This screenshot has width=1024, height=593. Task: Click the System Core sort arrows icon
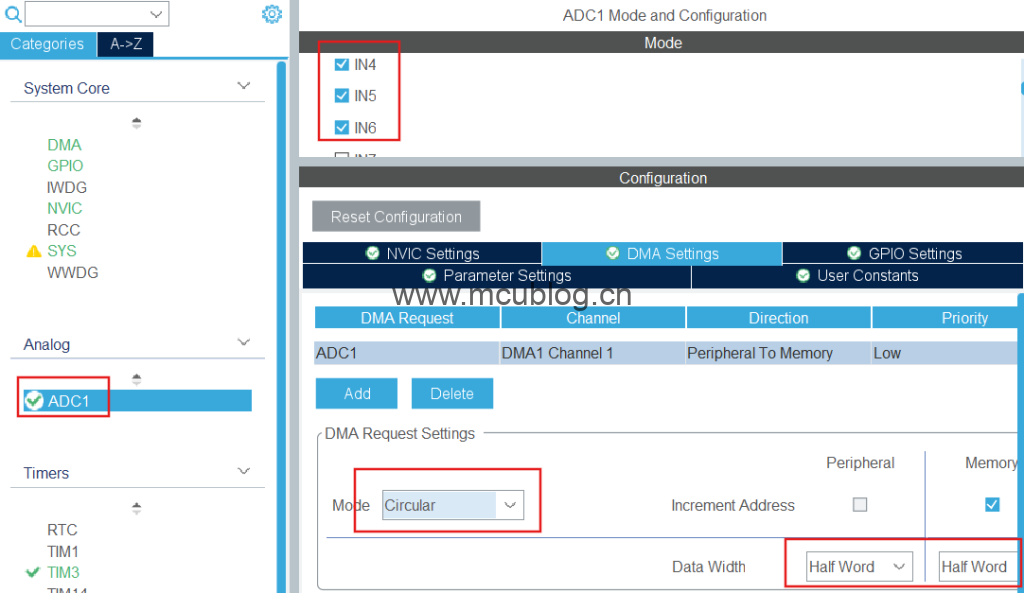(137, 123)
